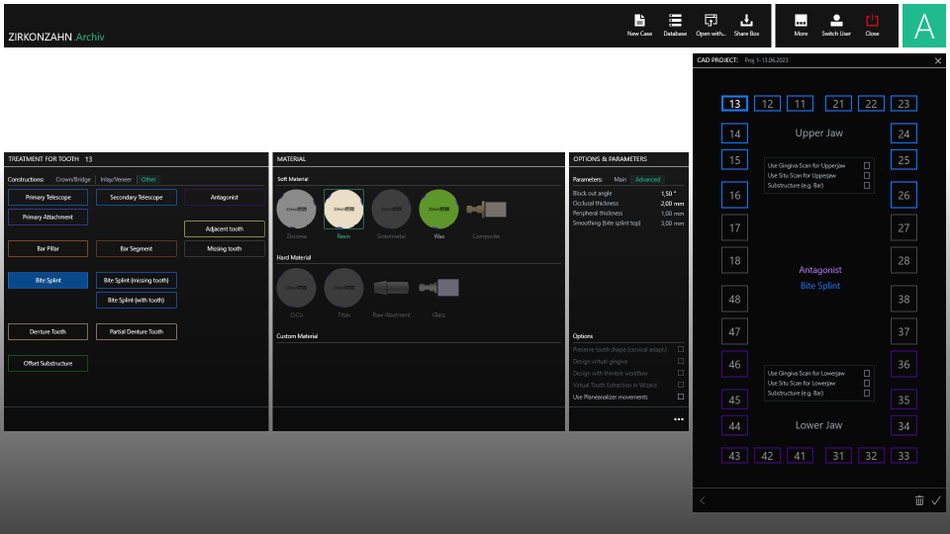Click the green A Archiv logo tile

coord(923,25)
